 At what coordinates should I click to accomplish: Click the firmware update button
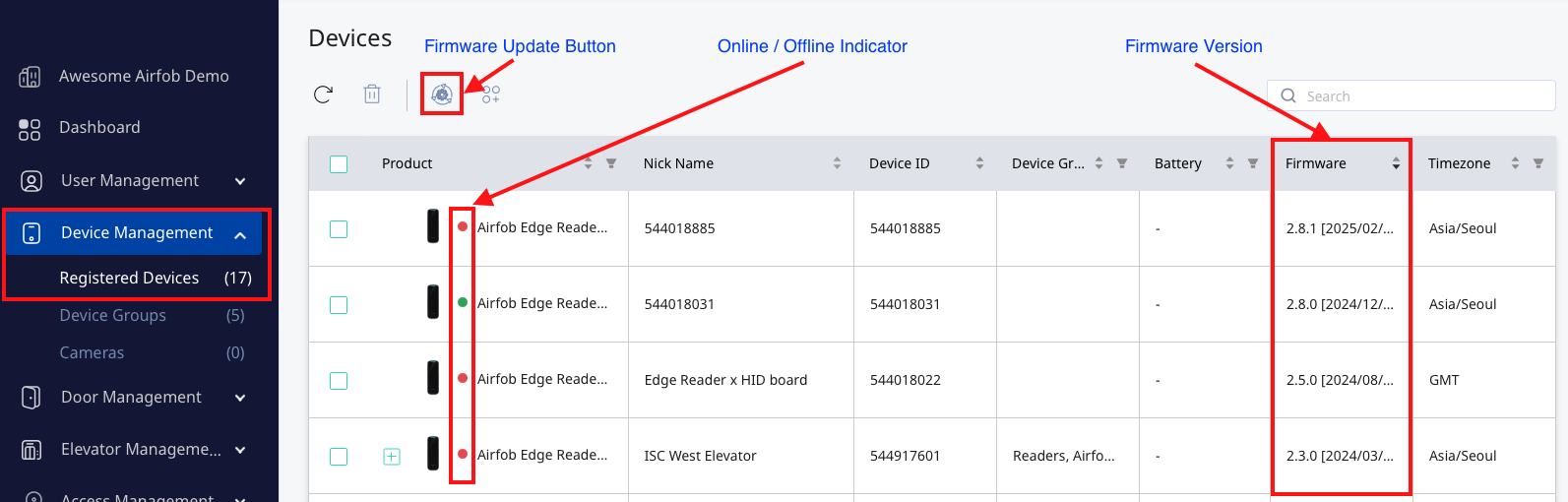tap(442, 94)
